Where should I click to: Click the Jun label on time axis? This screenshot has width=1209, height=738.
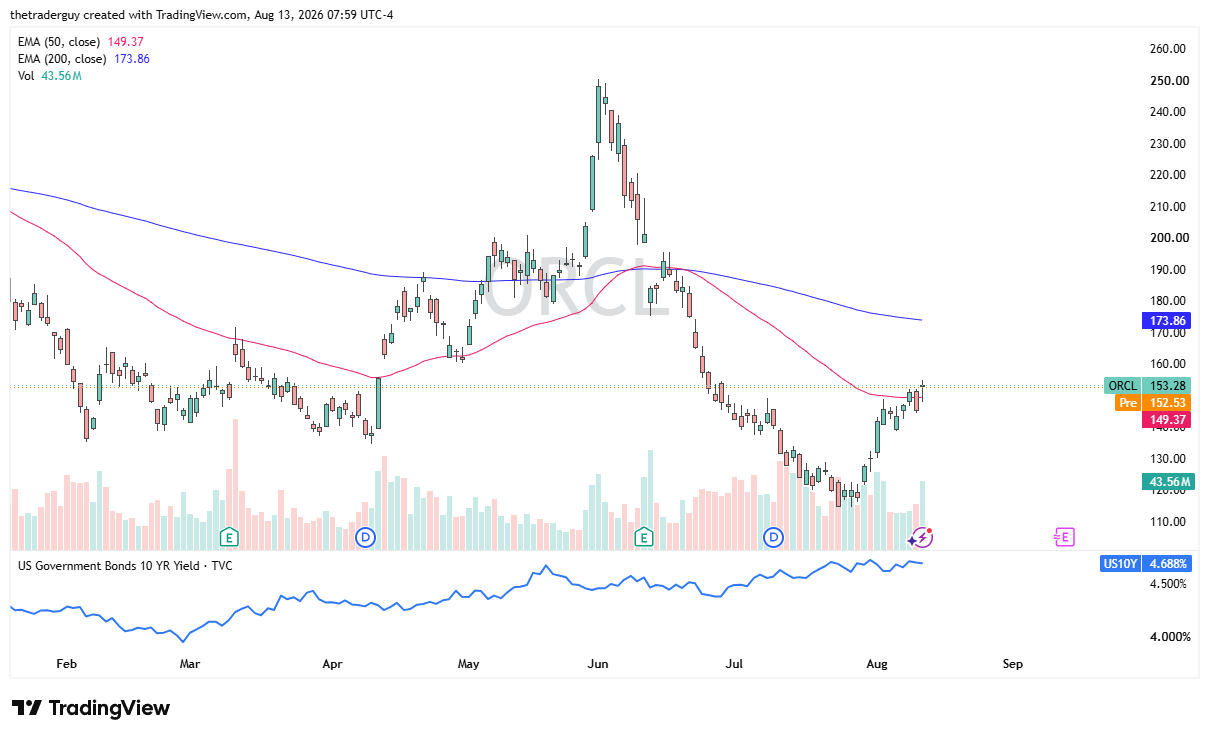click(x=598, y=664)
